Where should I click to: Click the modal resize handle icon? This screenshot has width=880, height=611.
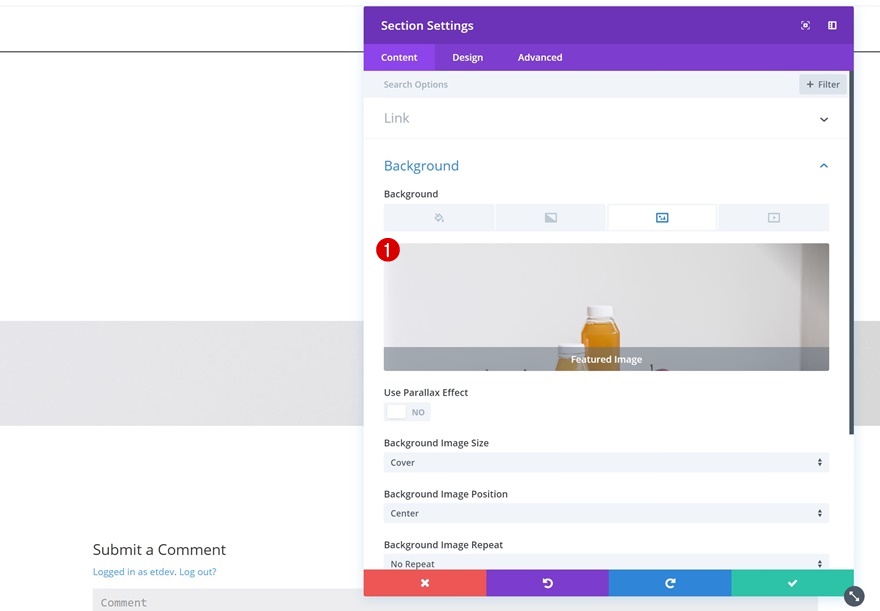[854, 596]
